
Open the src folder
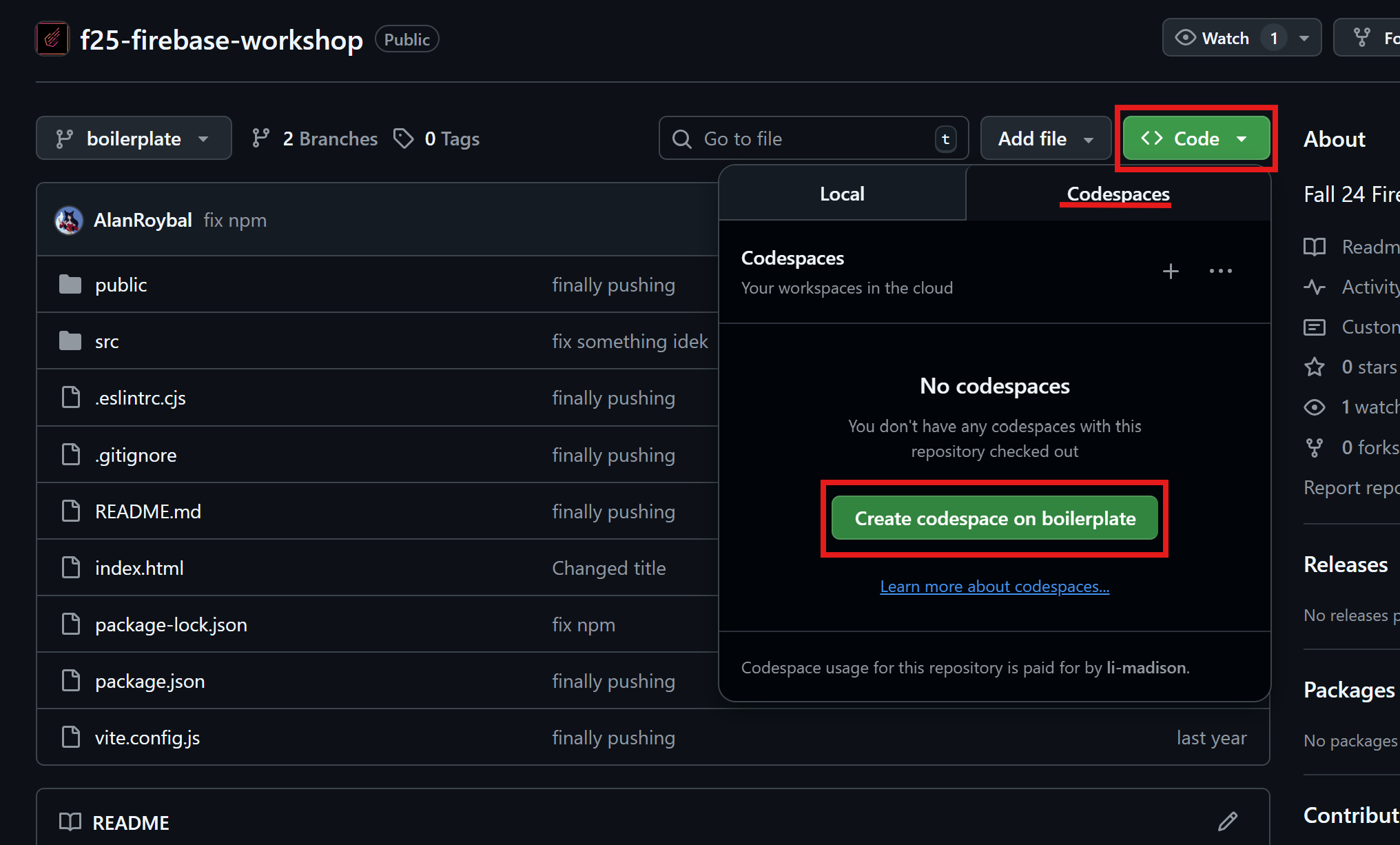click(x=107, y=342)
